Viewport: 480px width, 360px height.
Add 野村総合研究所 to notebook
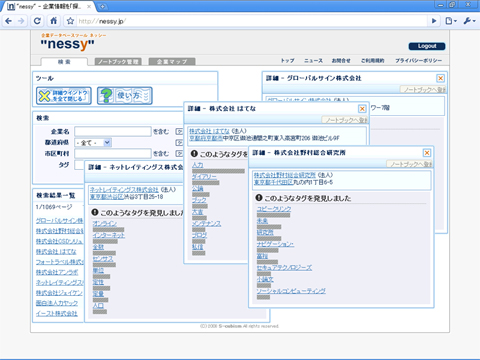click(x=409, y=164)
